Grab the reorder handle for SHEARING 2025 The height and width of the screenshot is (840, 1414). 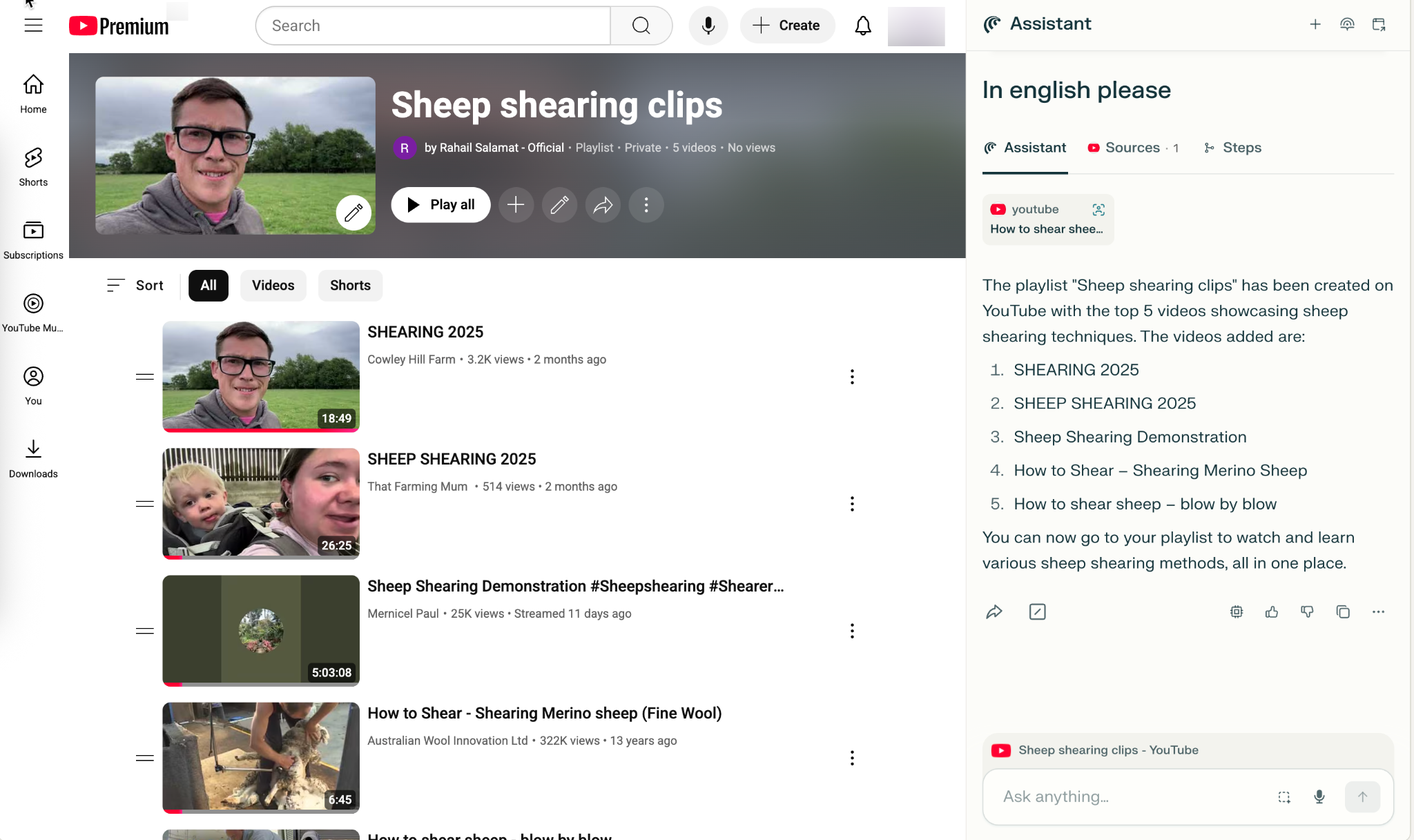point(145,376)
